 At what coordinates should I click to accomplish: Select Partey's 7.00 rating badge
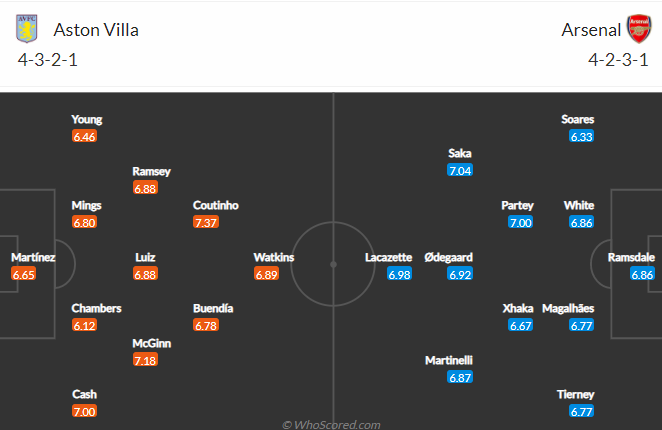pyautogui.click(x=521, y=222)
